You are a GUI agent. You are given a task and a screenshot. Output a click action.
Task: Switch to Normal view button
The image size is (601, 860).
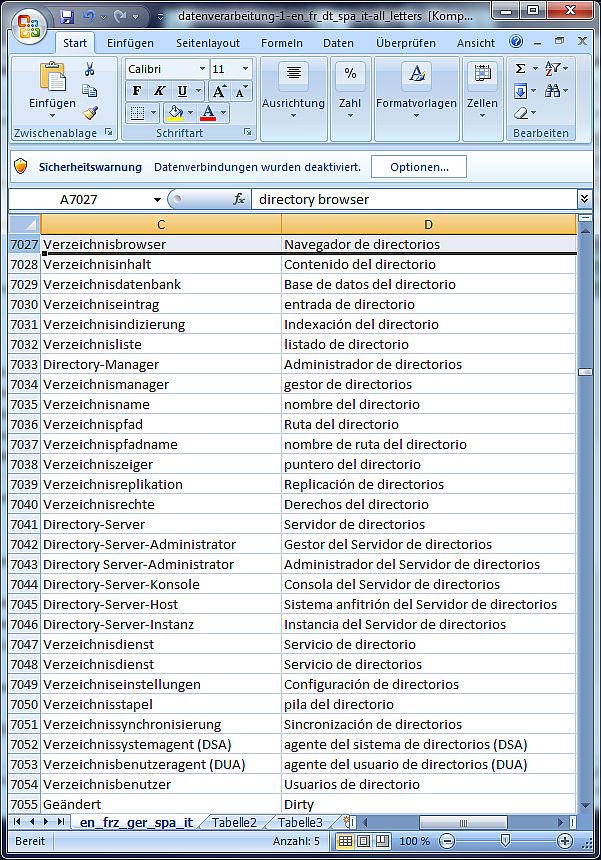pyautogui.click(x=345, y=841)
